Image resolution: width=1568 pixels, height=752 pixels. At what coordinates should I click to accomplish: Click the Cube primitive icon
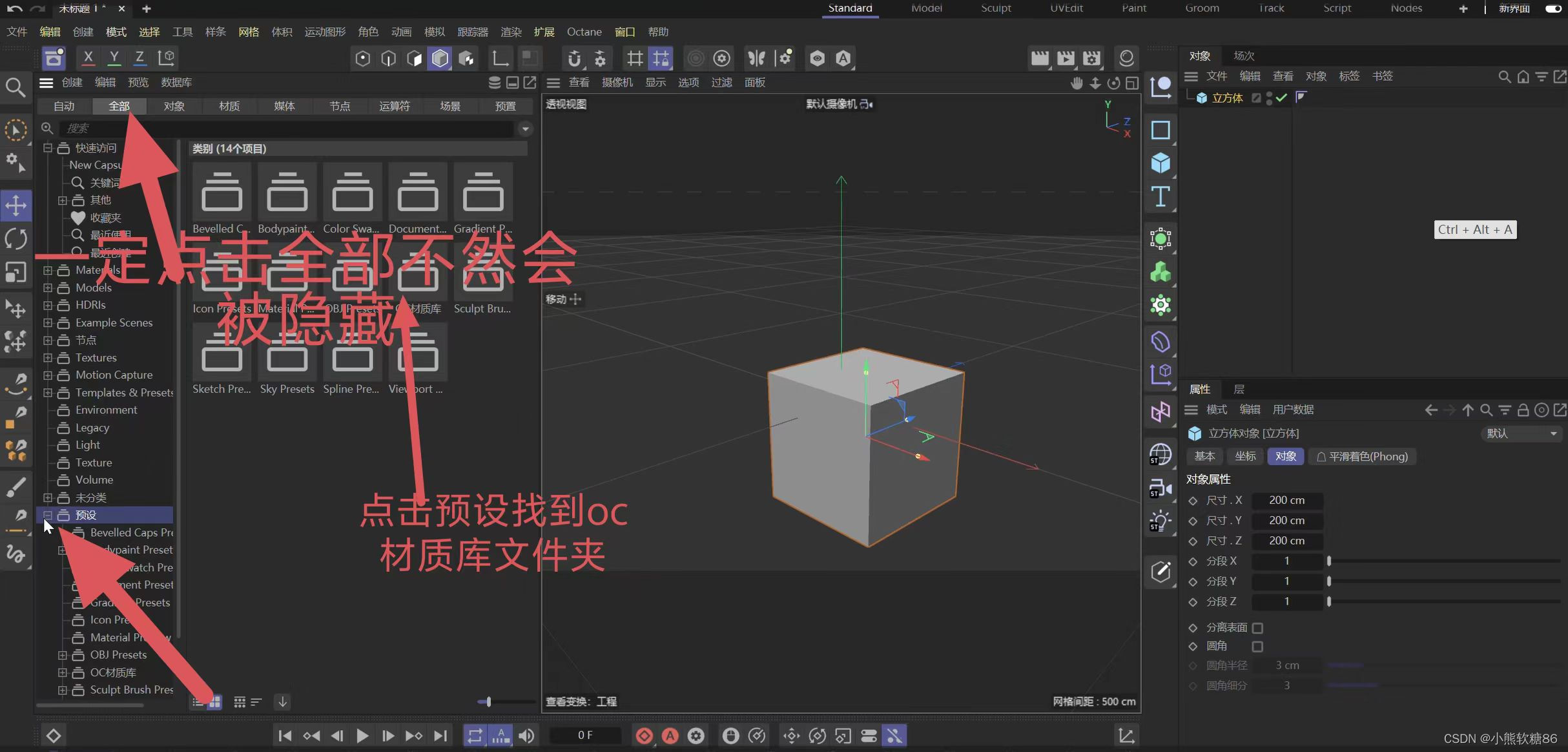(1161, 163)
